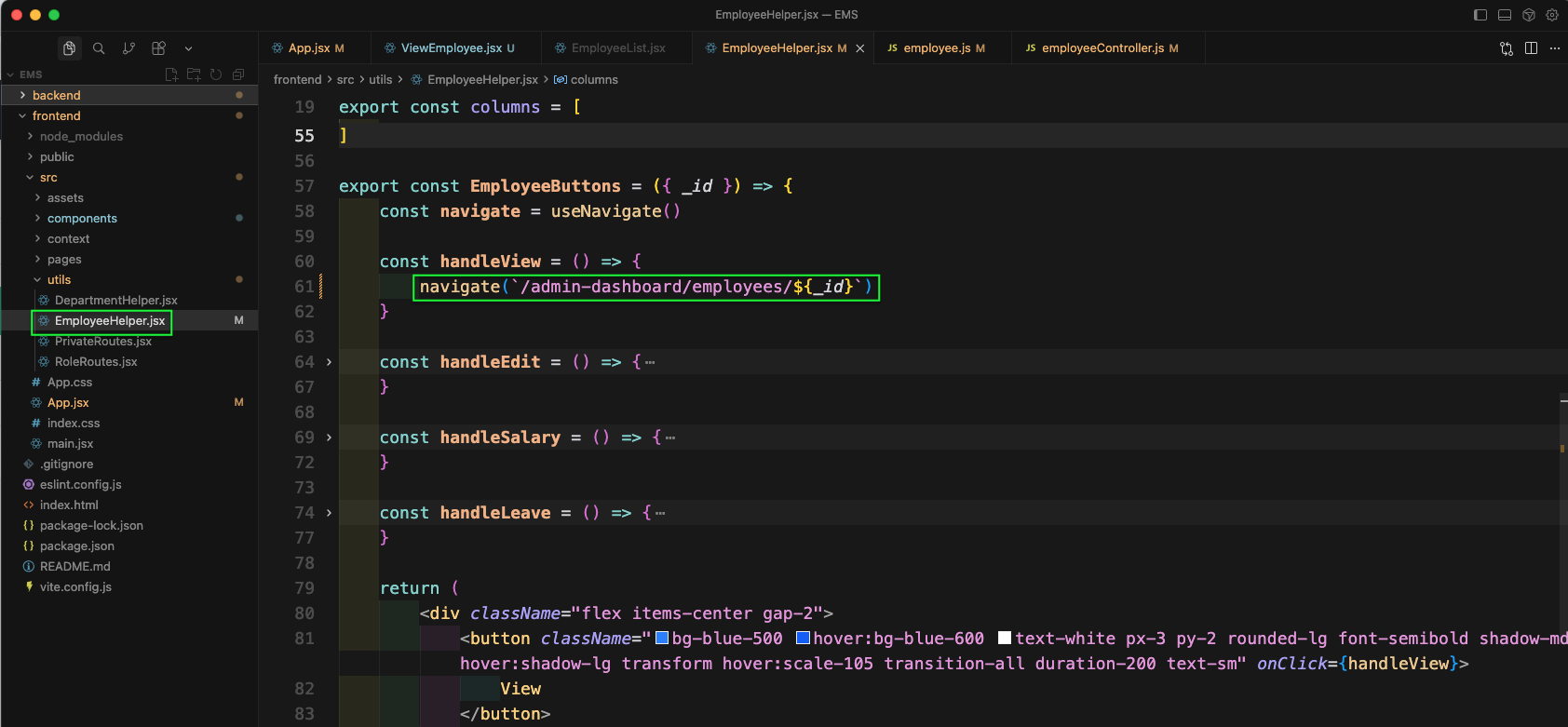The image size is (1568, 727).
Task: Open editor More Actions ellipsis
Action: [1555, 48]
